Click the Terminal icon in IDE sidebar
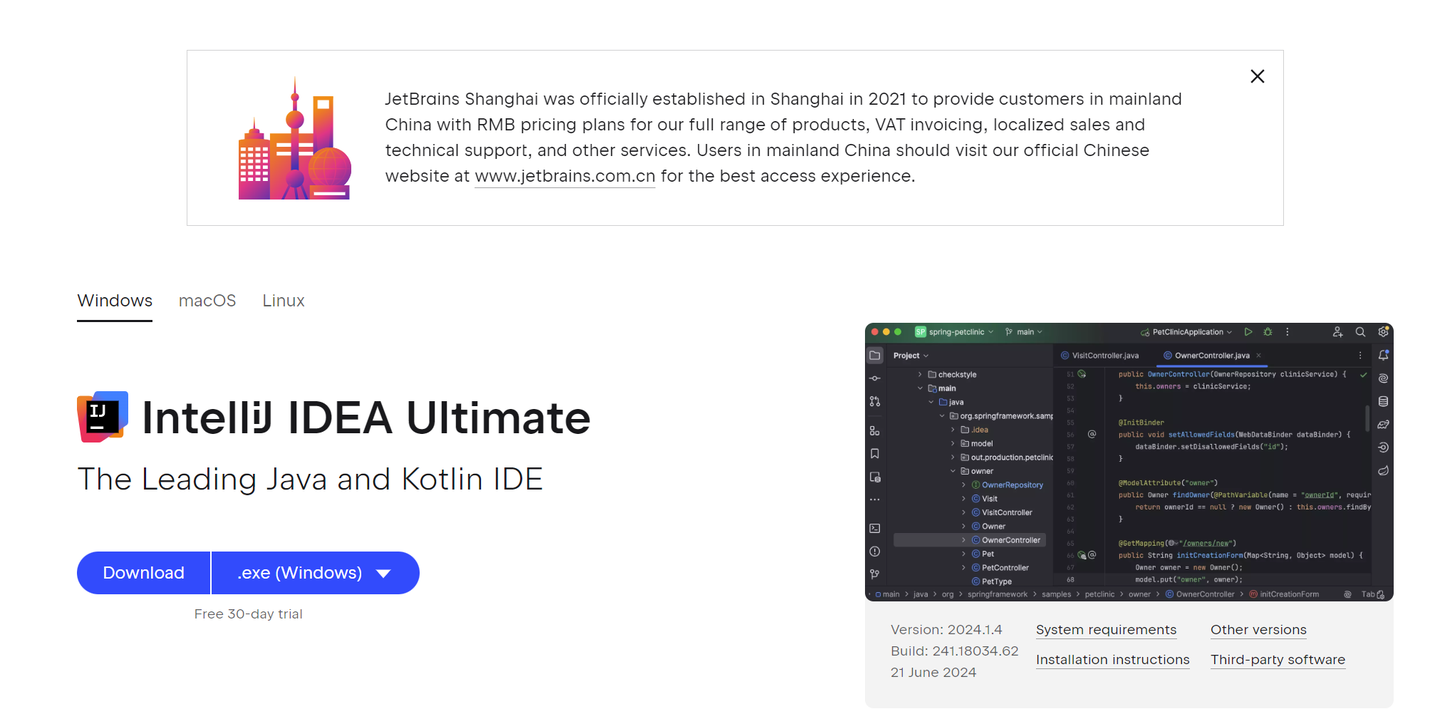The image size is (1440, 709). pyautogui.click(x=874, y=528)
